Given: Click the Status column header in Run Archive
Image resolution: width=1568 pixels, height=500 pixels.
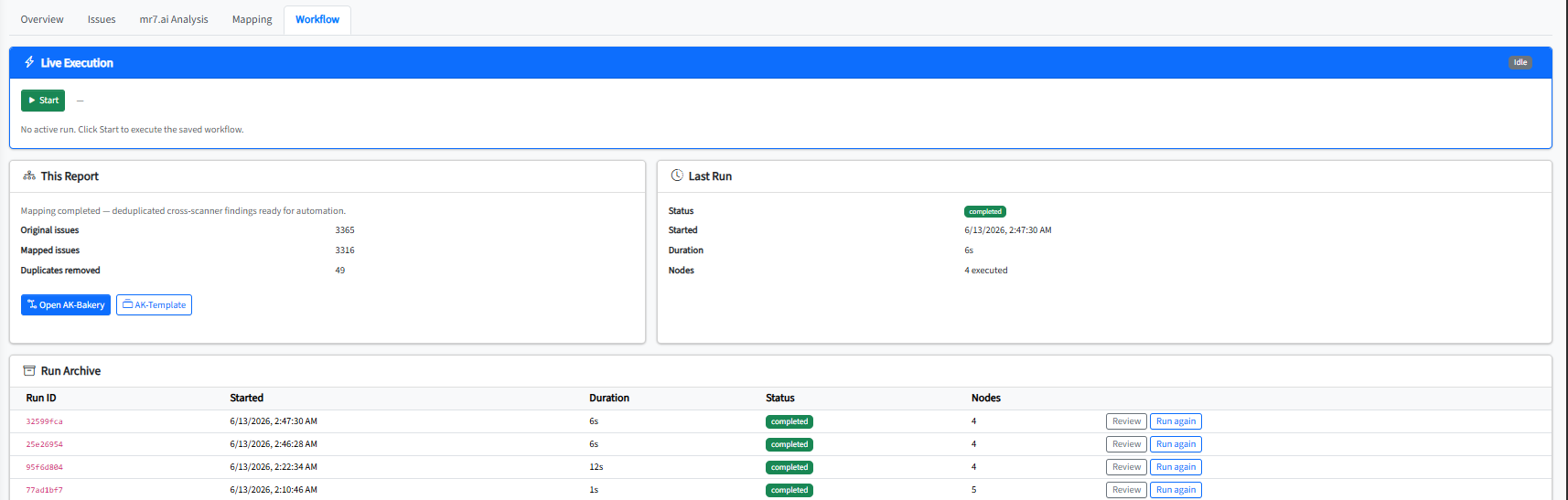Looking at the screenshot, I should point(780,398).
